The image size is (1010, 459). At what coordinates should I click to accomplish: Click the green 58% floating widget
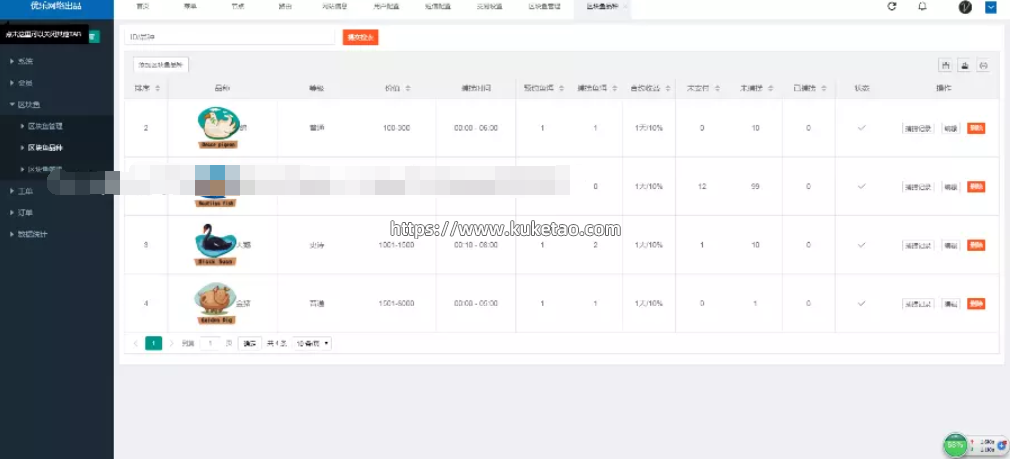pyautogui.click(x=955, y=444)
